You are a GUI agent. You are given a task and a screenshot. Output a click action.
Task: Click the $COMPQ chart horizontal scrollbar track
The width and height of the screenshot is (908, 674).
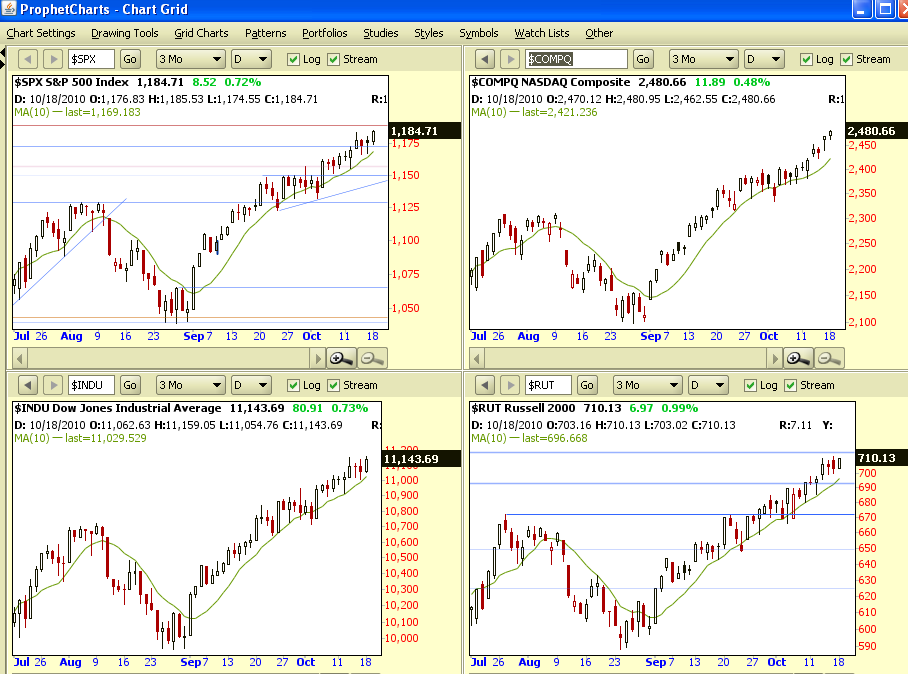coord(625,359)
